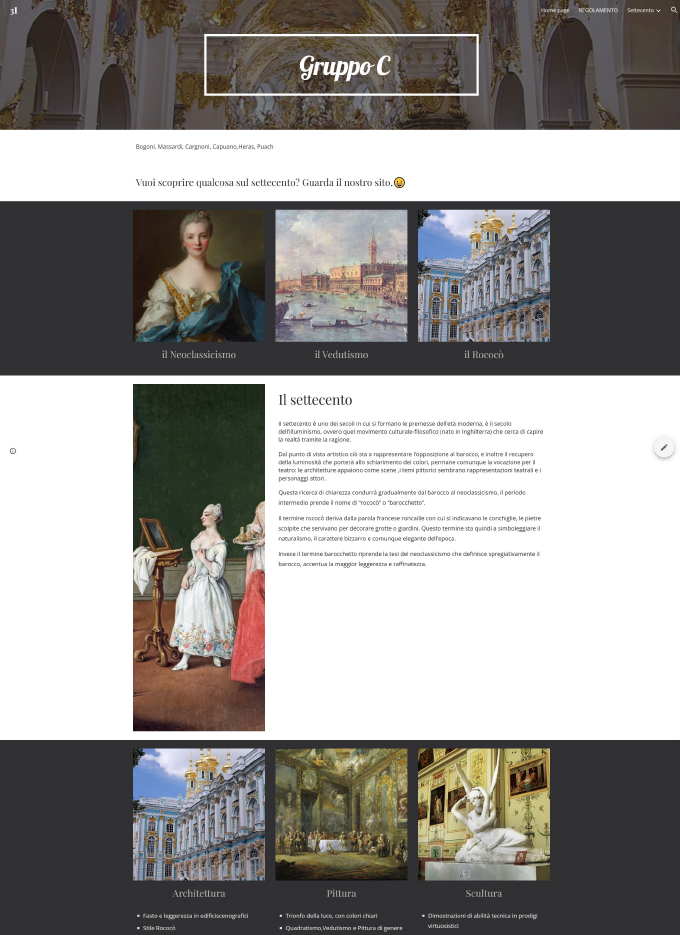Image resolution: width=680 pixels, height=935 pixels.
Task: Click the Gruppo C title banner
Action: [x=341, y=65]
